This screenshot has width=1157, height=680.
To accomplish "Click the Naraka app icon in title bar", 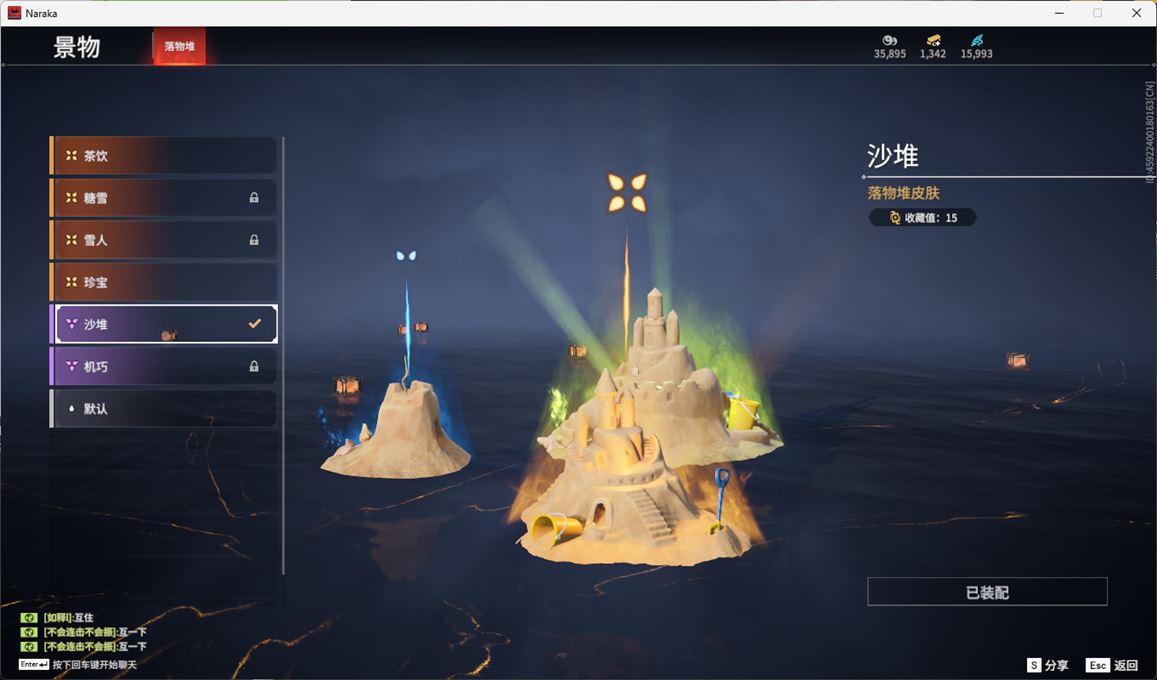I will (14, 13).
